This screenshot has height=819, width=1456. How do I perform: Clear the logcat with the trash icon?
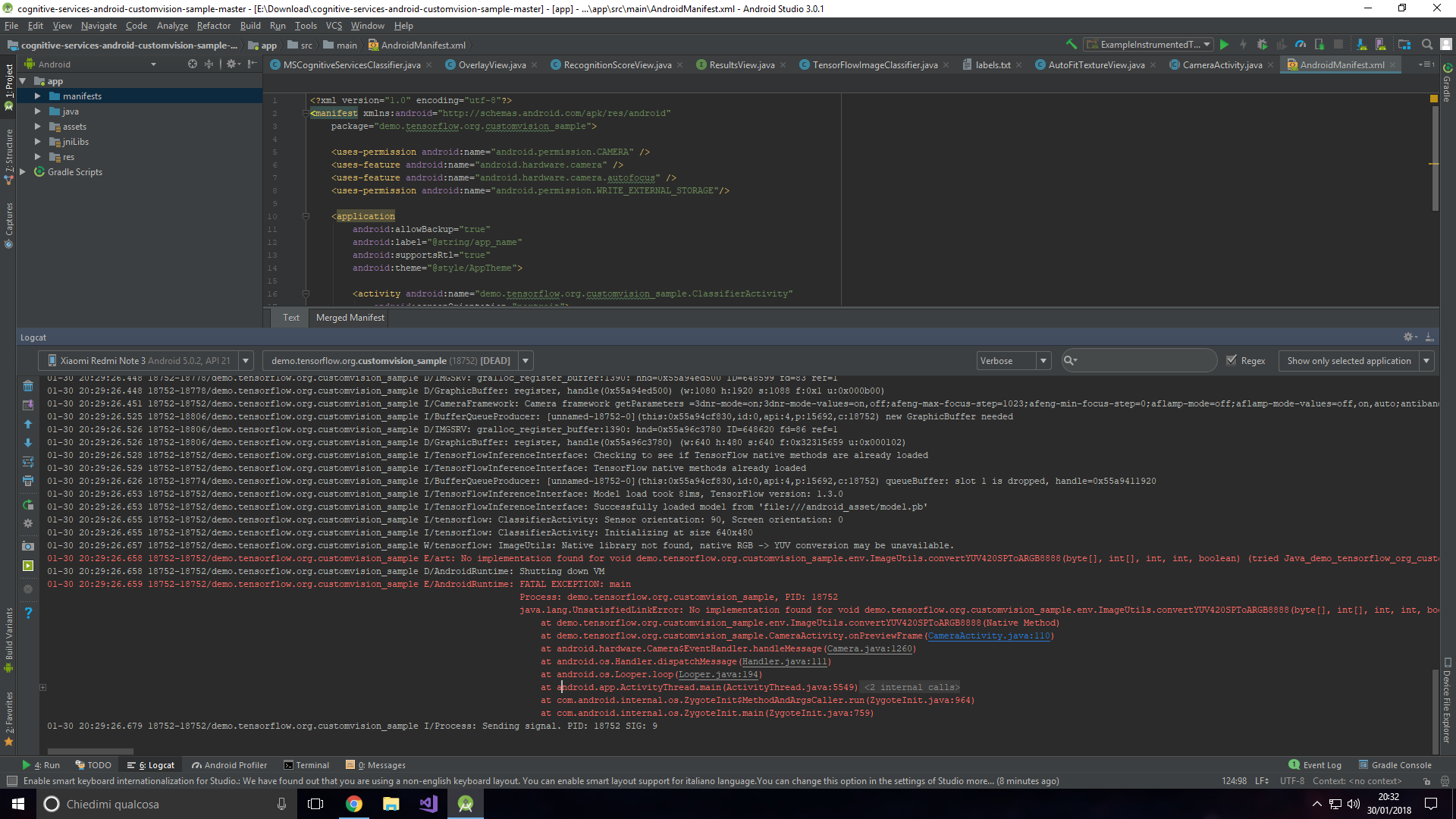coord(28,386)
